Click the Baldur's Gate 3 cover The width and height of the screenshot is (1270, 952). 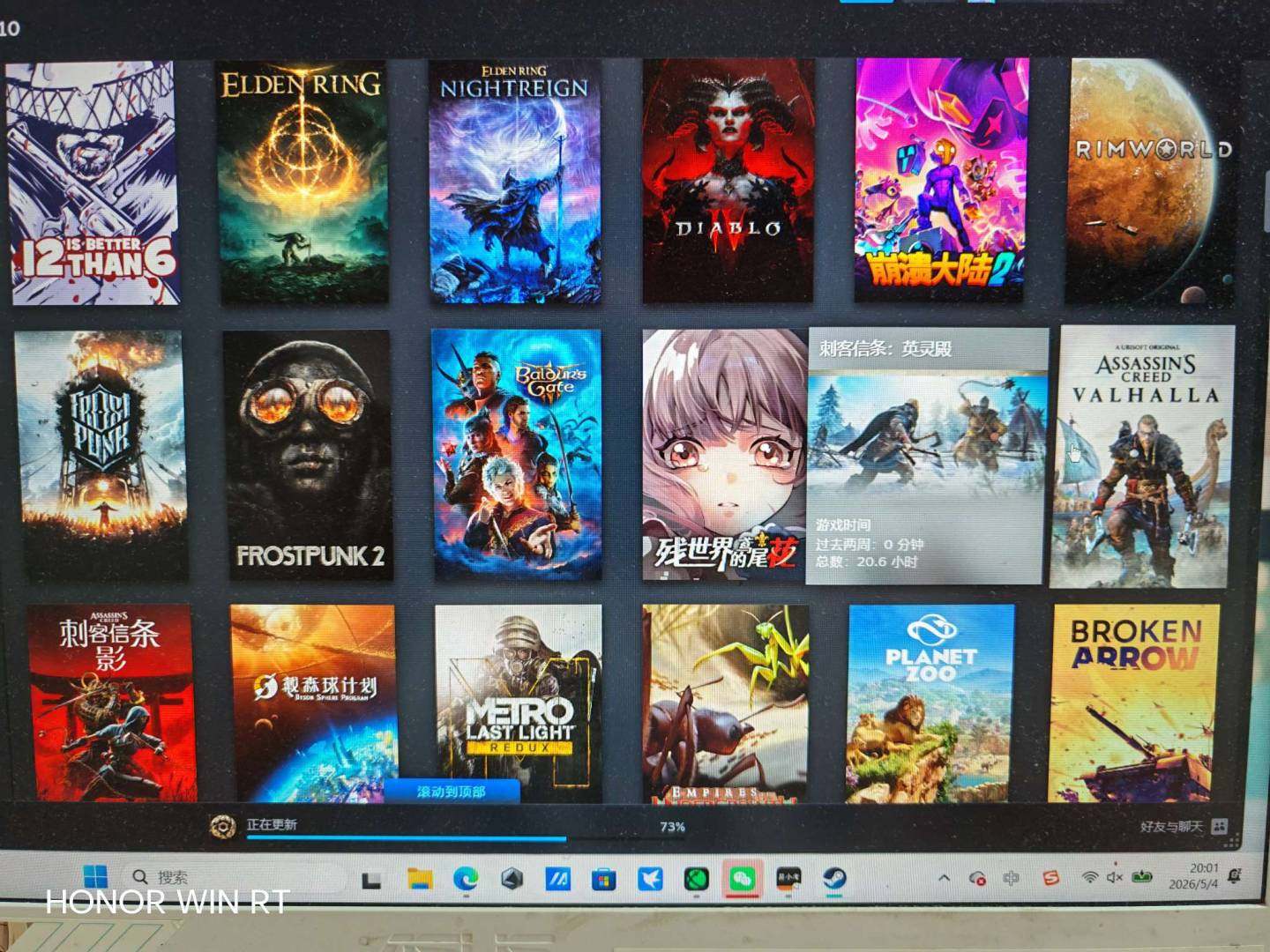tap(517, 456)
